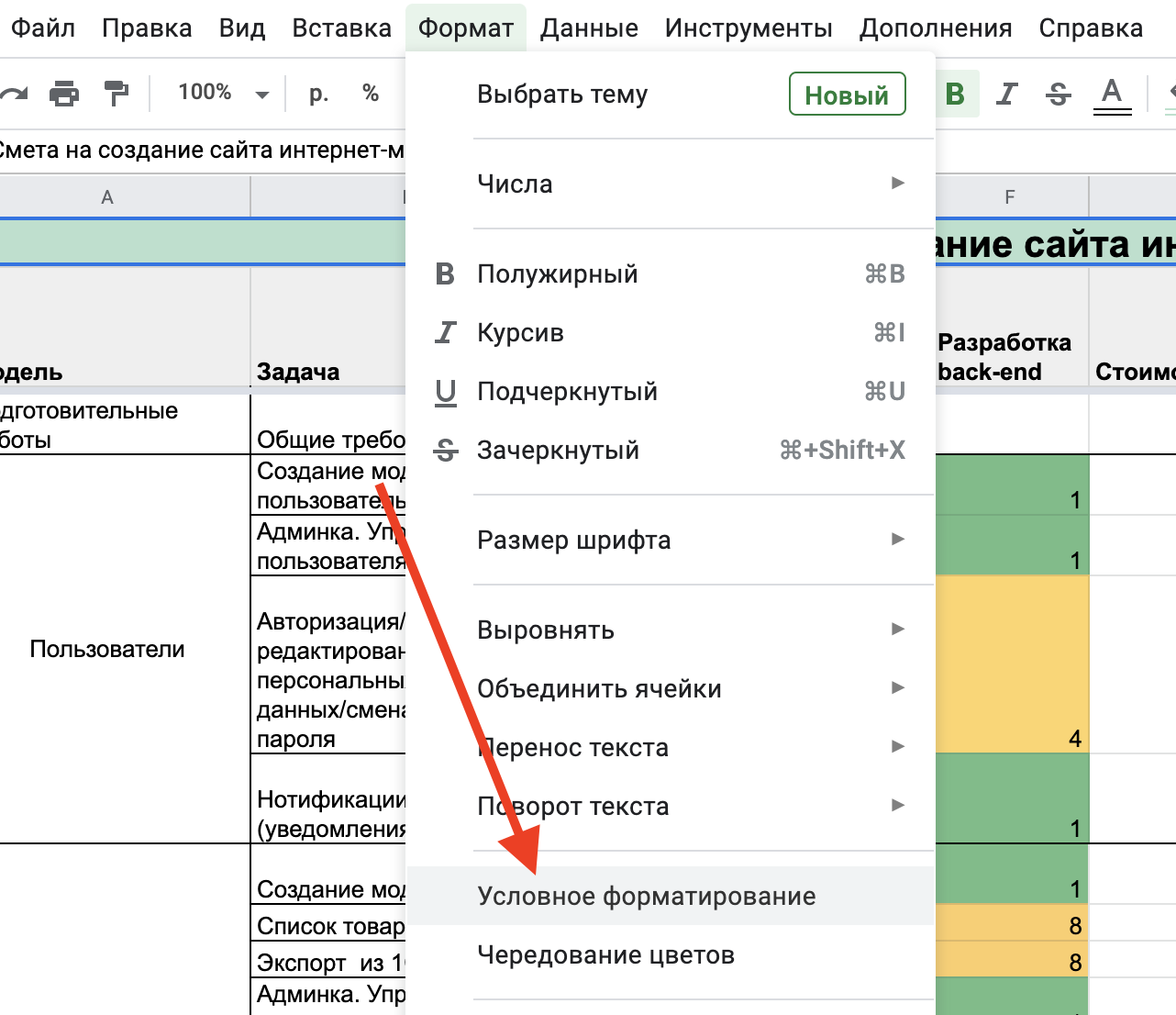
Task: Toggle strikethrough button in the toolbar
Action: [1059, 94]
